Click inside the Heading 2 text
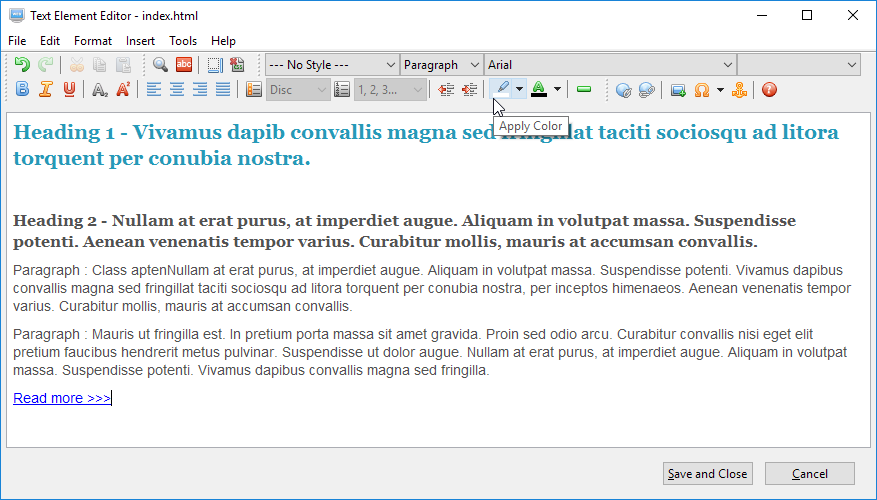 pyautogui.click(x=404, y=231)
